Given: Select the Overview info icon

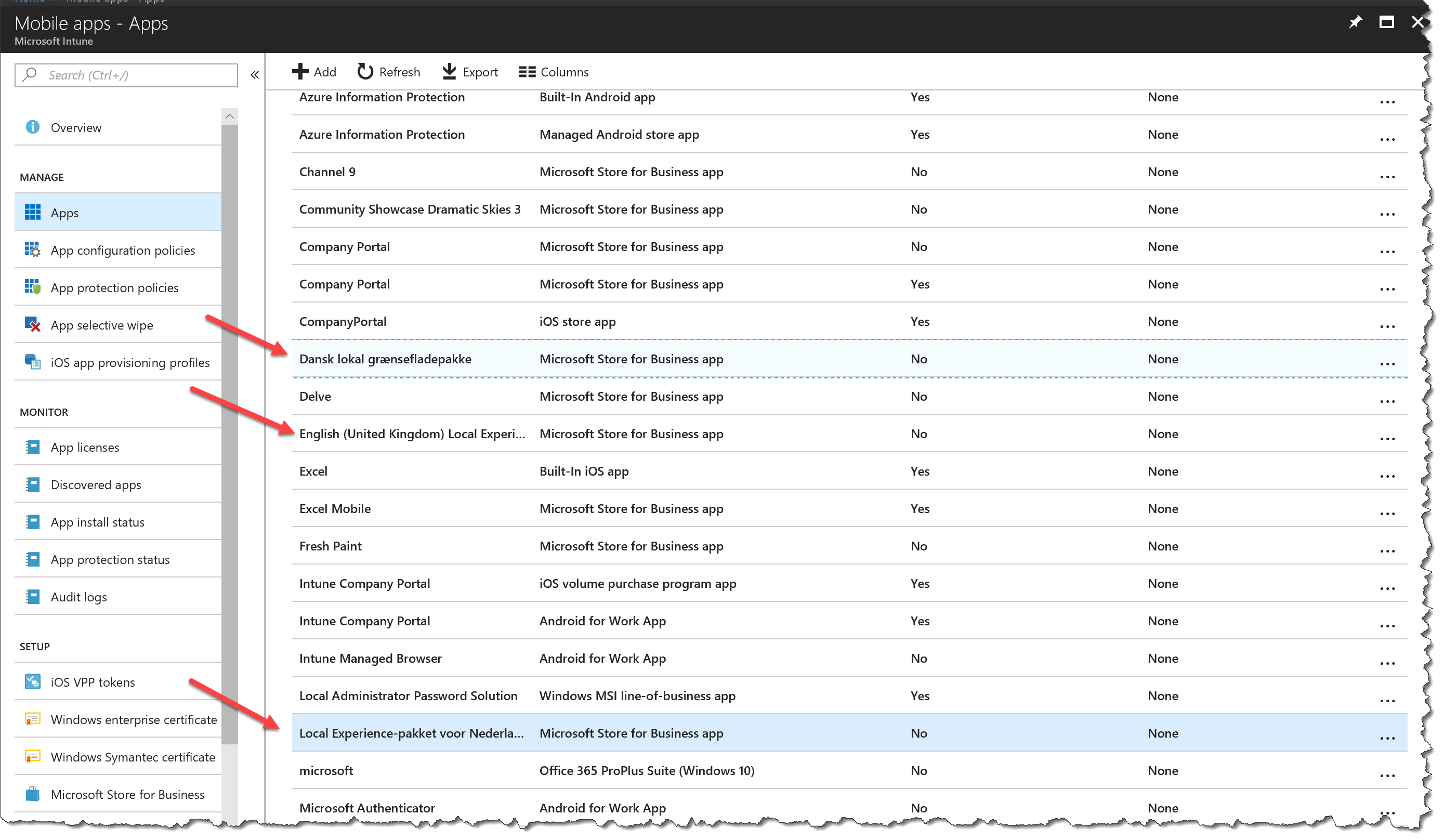Looking at the screenshot, I should 33,127.
